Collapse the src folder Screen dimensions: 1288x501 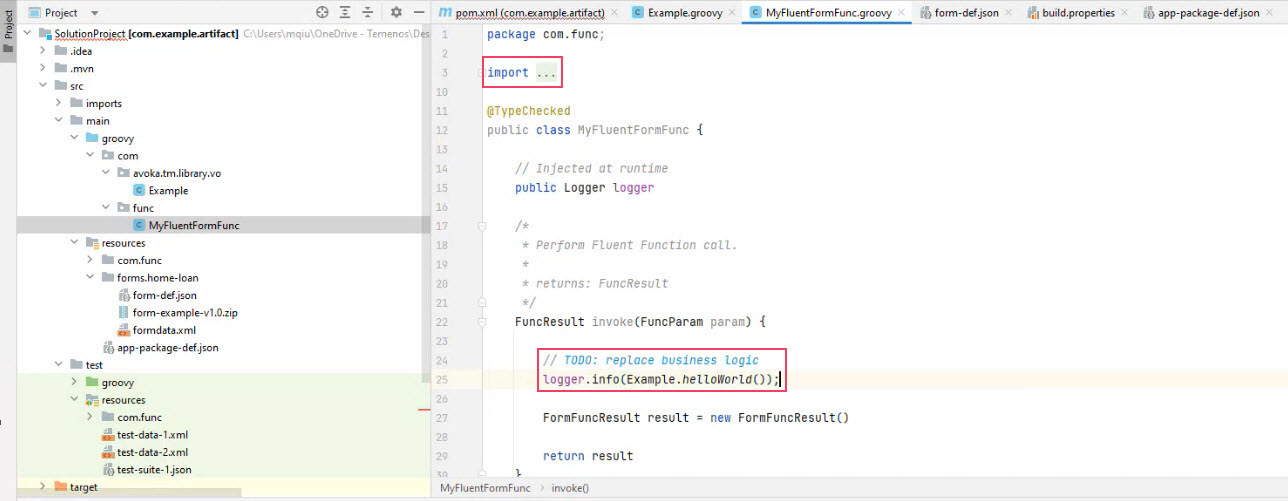click(x=42, y=86)
